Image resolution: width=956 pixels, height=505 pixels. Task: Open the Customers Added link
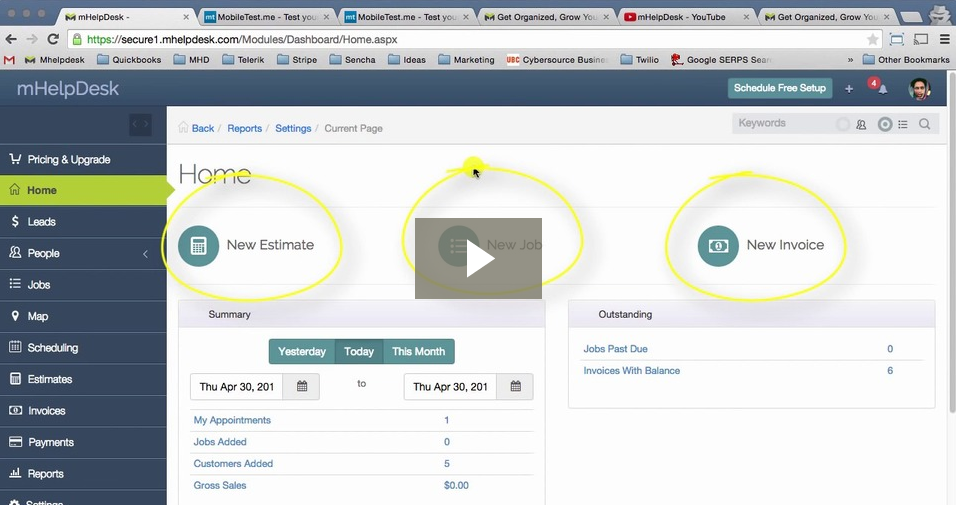pos(233,464)
